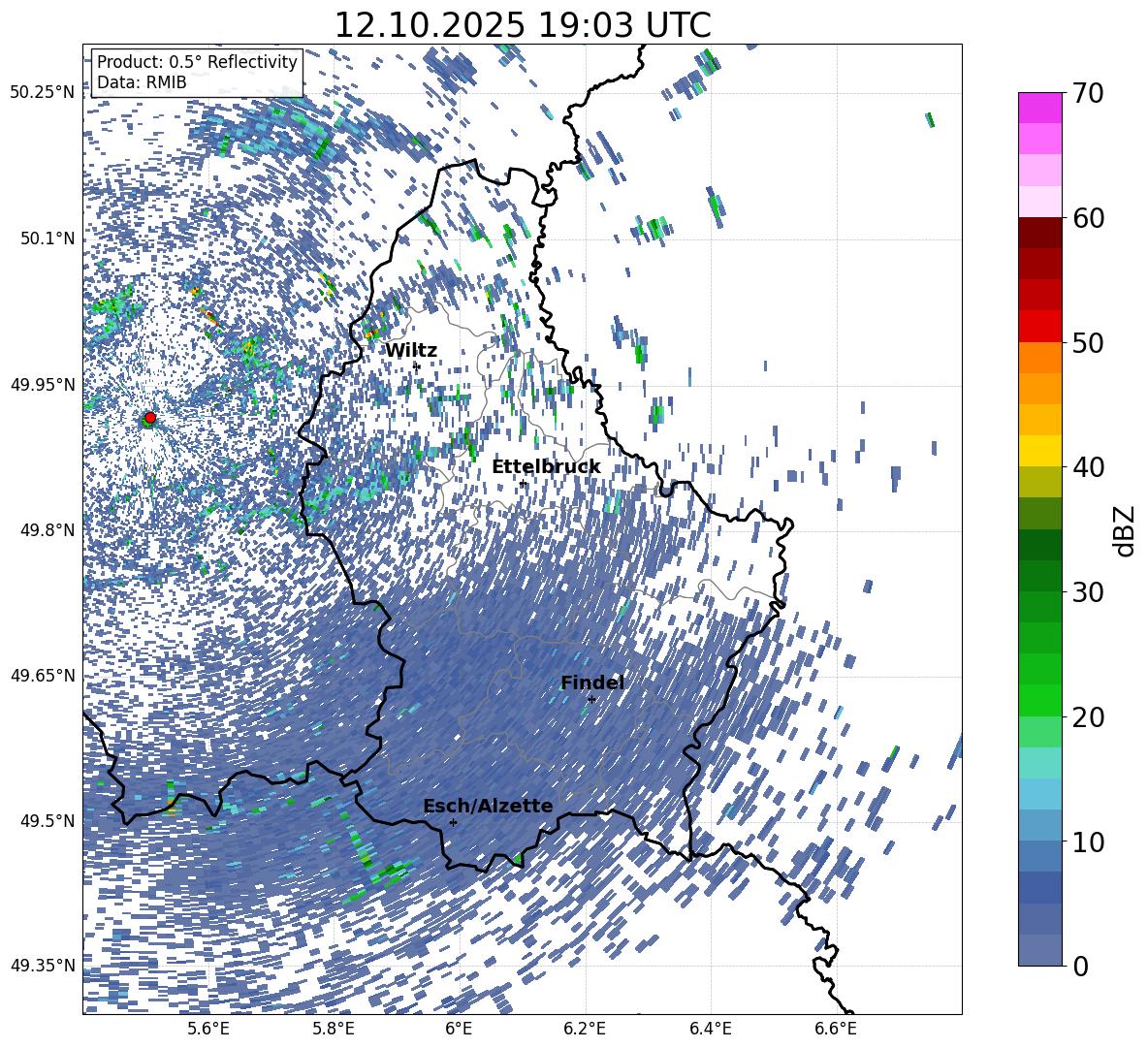Click the 5.8°E longitude label
Screen dimensions: 1148x1048
334,1029
